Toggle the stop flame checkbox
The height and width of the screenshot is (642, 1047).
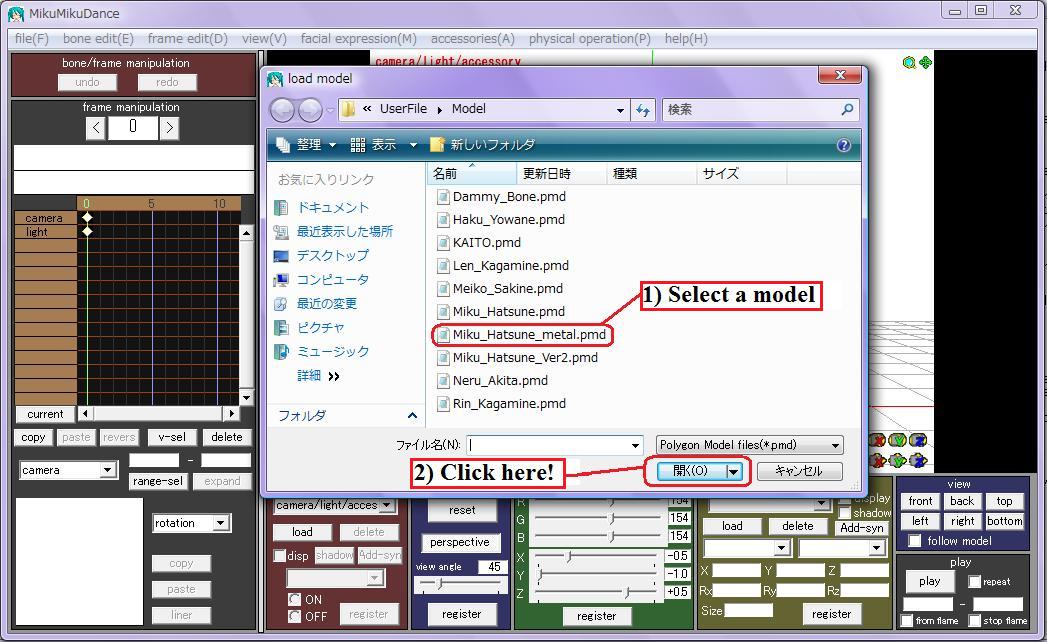point(975,621)
